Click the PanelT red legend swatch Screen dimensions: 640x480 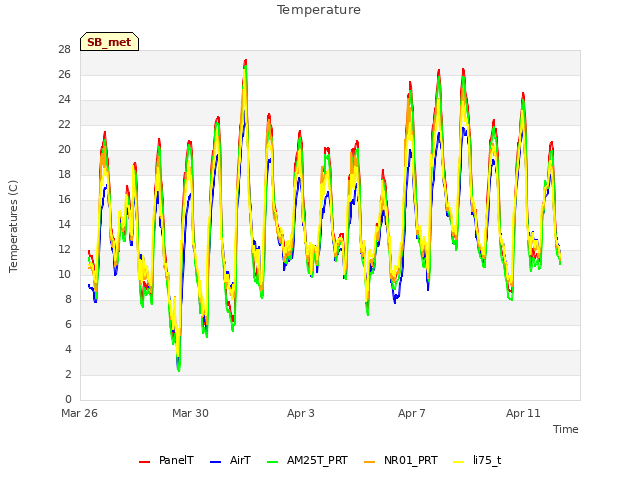(144, 462)
